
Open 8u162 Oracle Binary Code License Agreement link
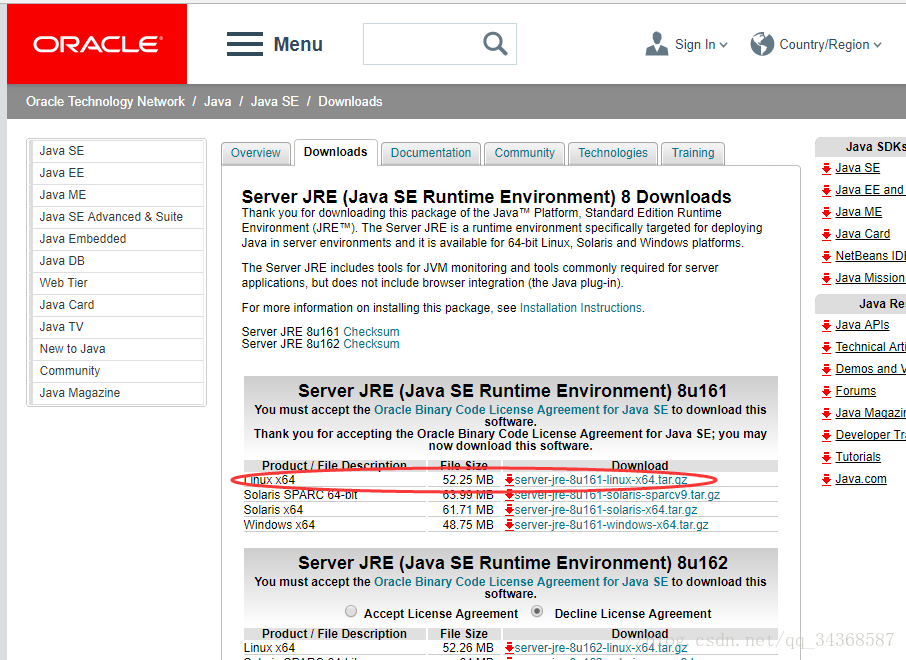click(521, 582)
